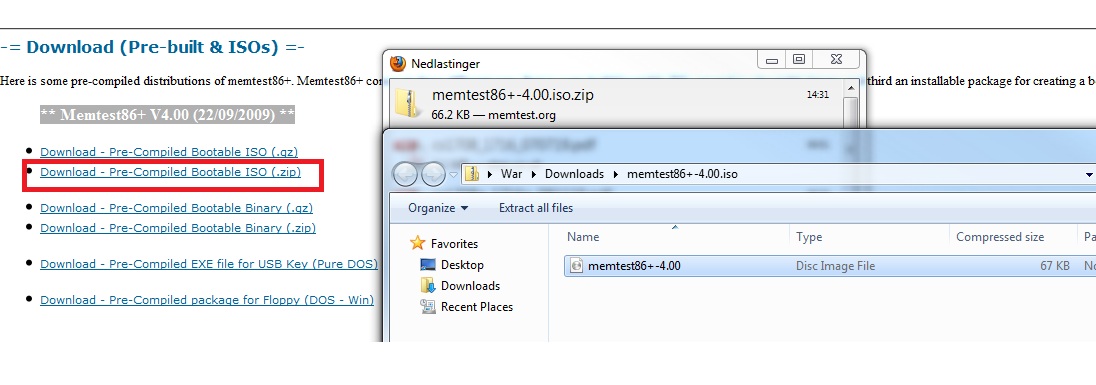The image size is (1096, 385).
Task: Click the Desktop icon in navigation pane
Action: (x=428, y=265)
